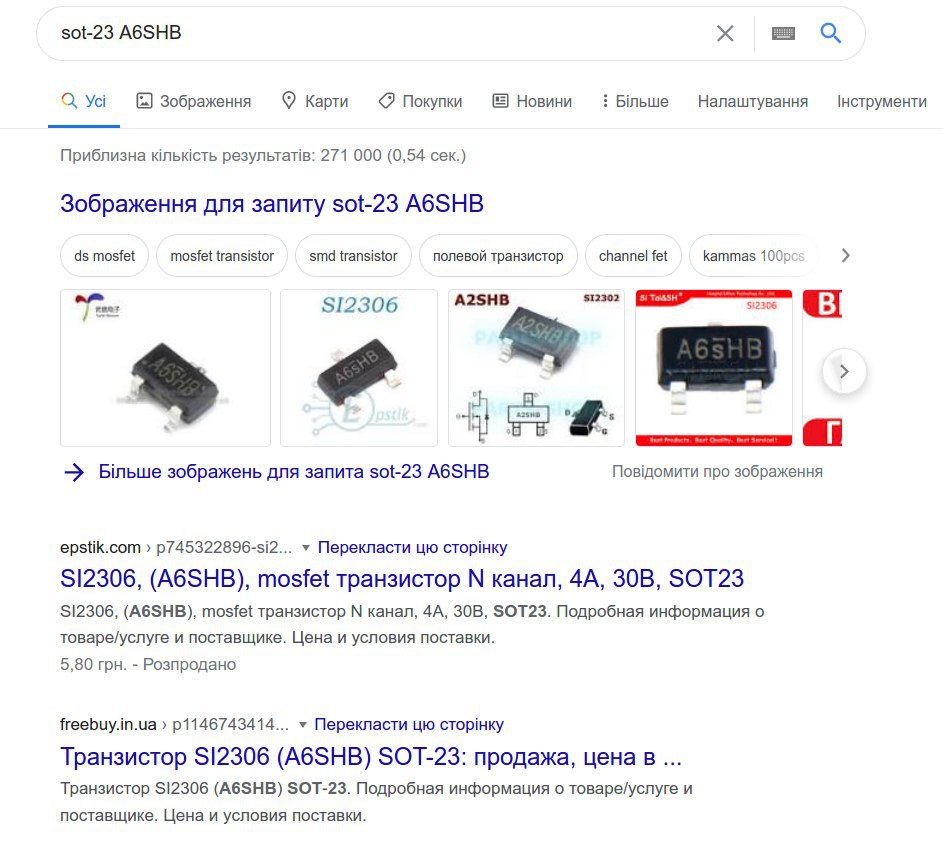The height and width of the screenshot is (848, 943).
Task: Switch to the Карти tab
Action: 315,101
